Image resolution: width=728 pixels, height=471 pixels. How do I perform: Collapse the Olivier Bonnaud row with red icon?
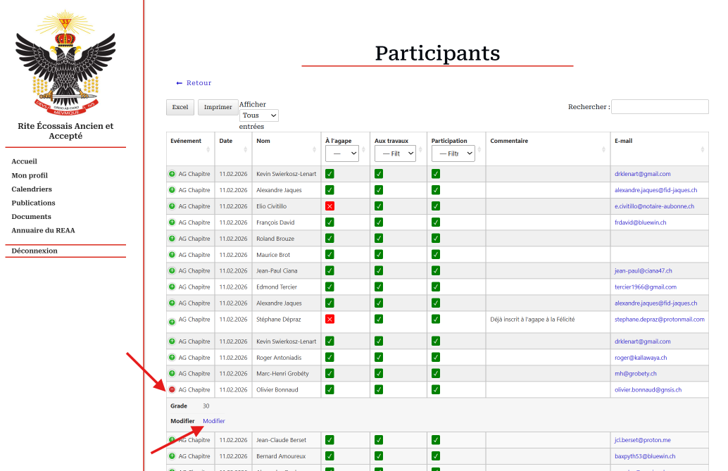[x=172, y=390]
